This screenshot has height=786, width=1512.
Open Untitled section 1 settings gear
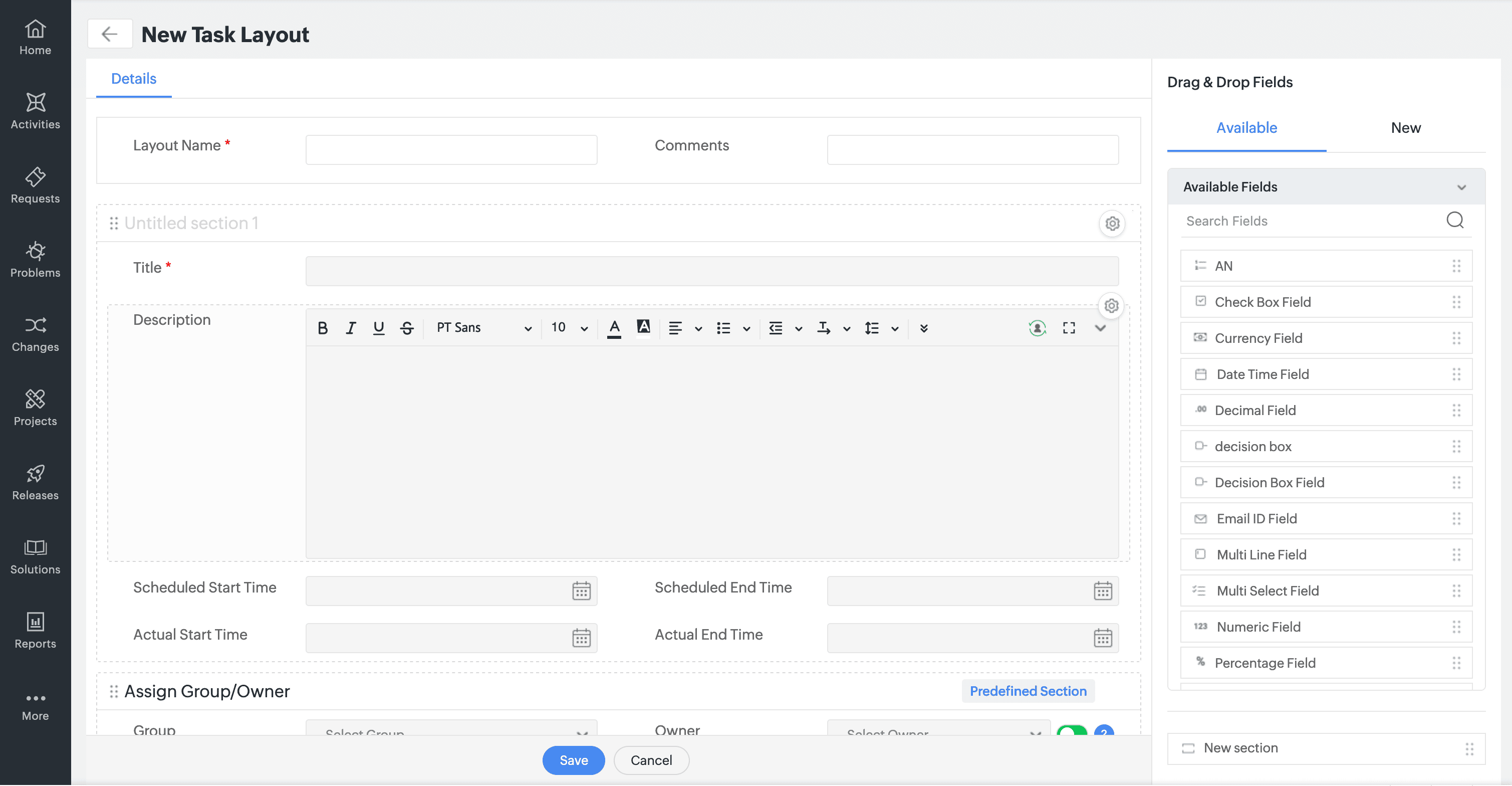coord(1112,223)
